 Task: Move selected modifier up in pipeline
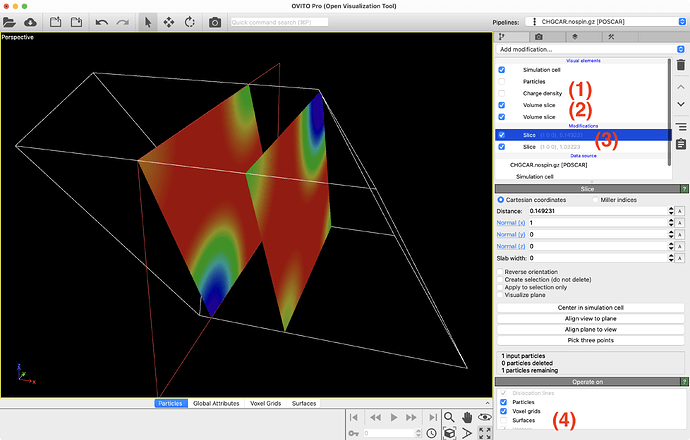pyautogui.click(x=681, y=87)
